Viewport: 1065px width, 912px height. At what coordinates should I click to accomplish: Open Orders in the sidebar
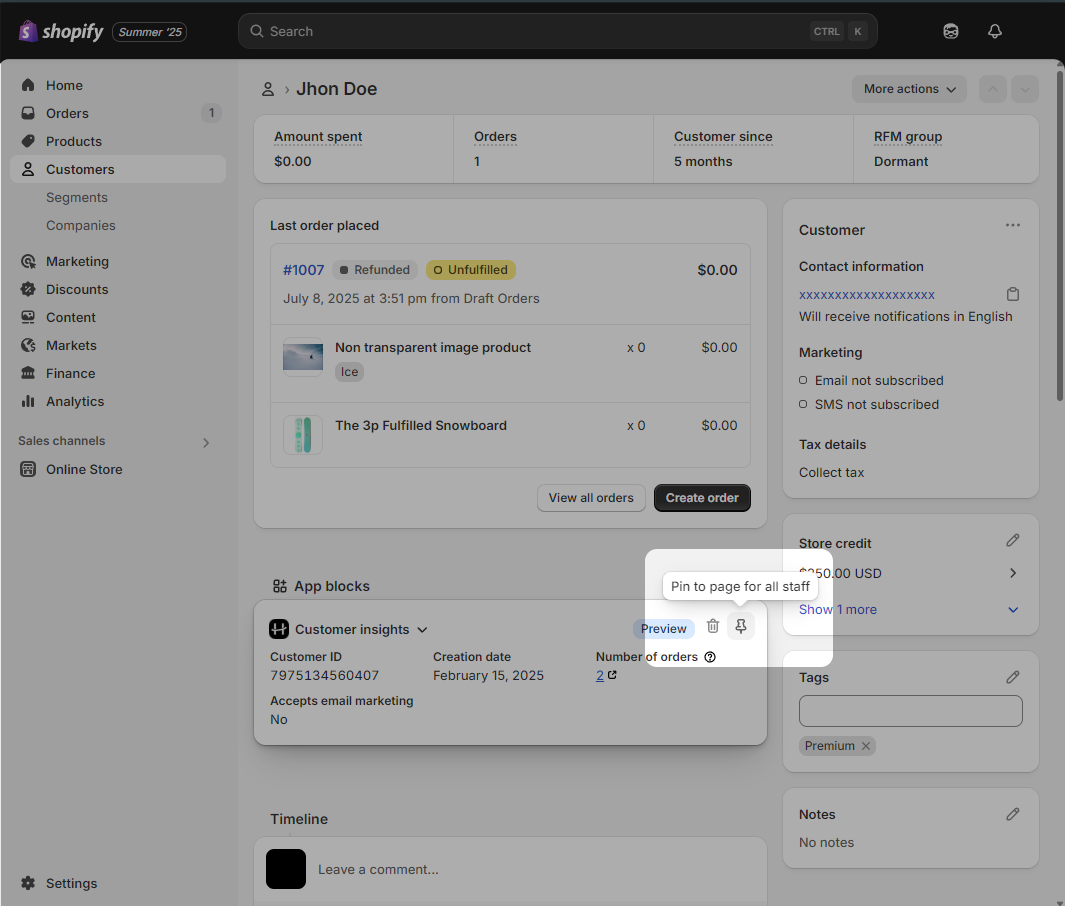pyautogui.click(x=67, y=113)
